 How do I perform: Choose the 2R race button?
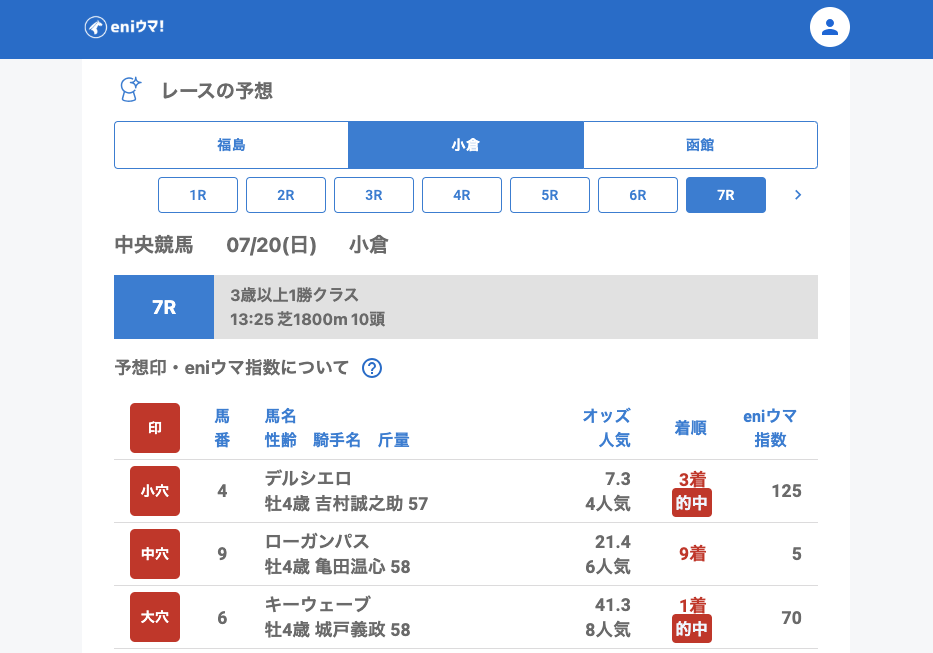point(286,195)
